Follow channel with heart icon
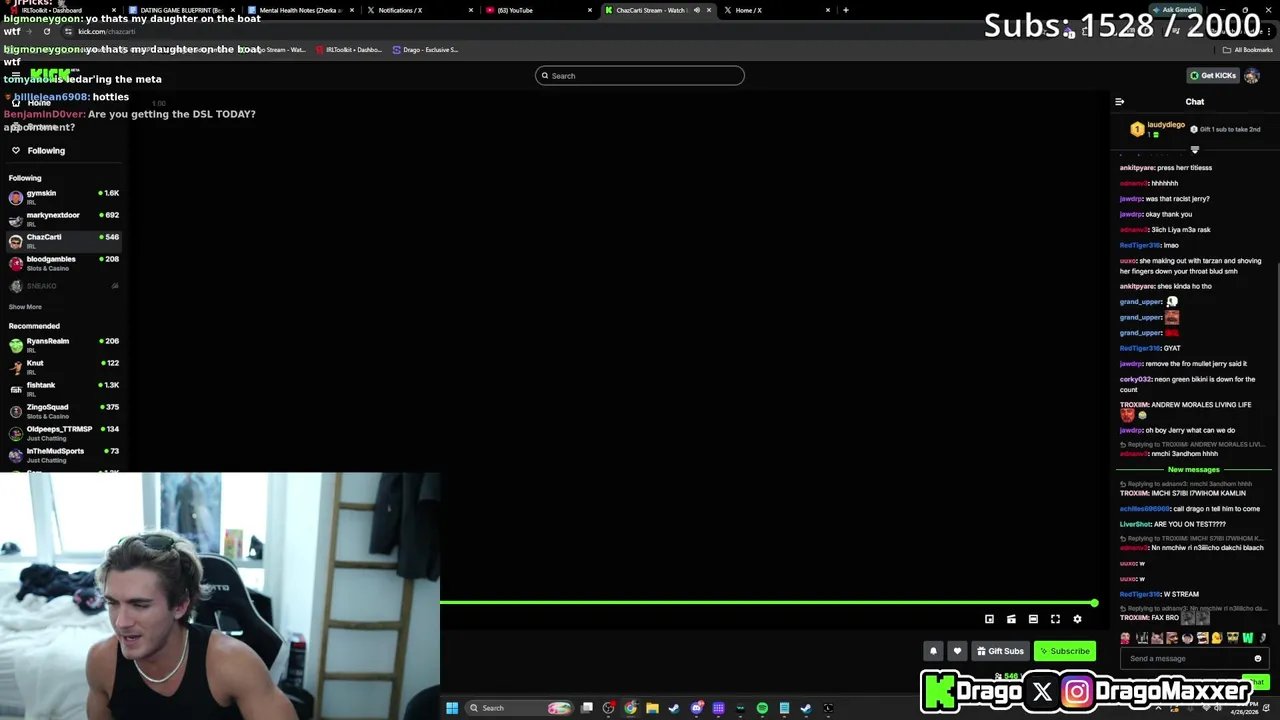This screenshot has width=1280, height=720. coord(957,651)
